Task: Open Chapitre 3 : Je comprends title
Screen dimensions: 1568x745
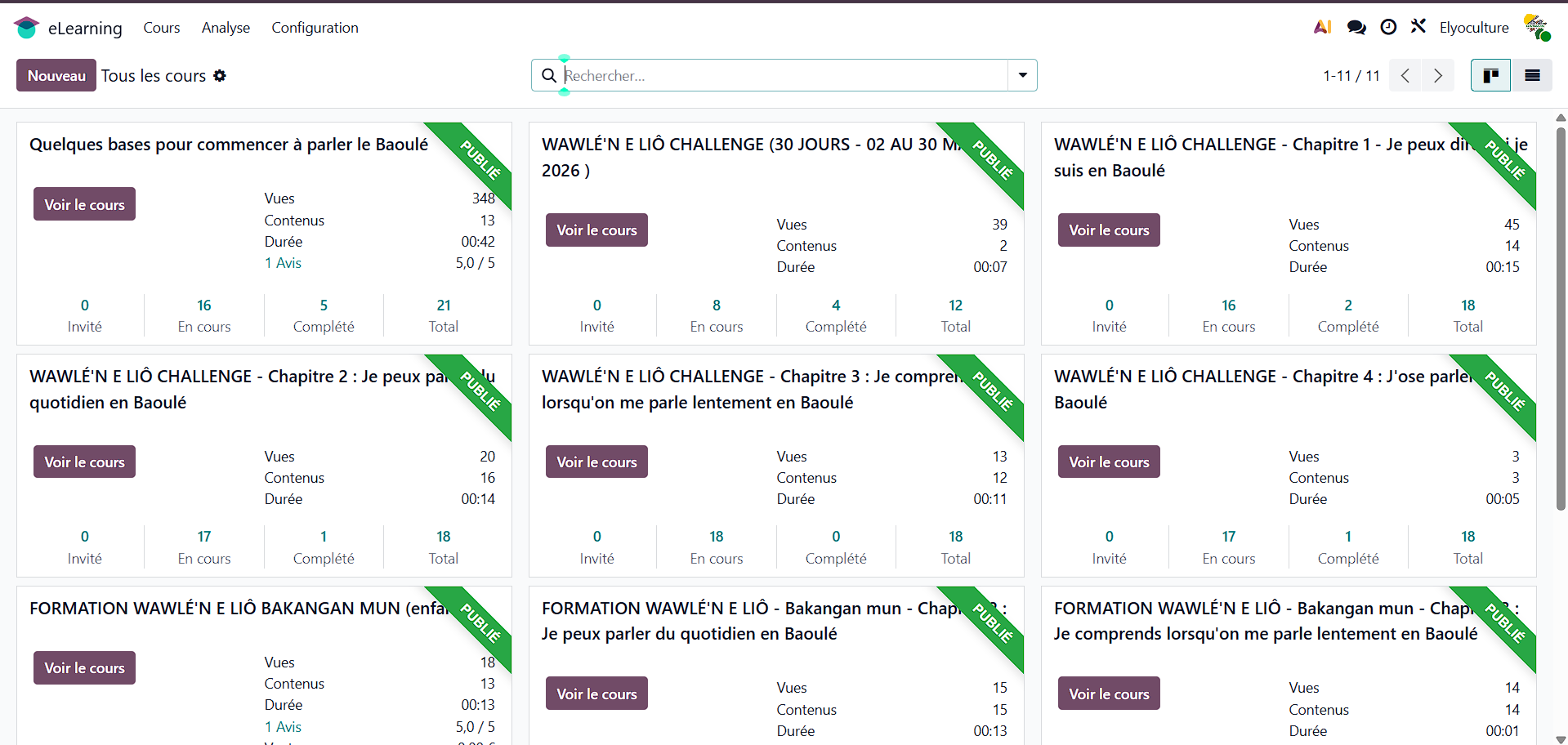Action: (752, 389)
